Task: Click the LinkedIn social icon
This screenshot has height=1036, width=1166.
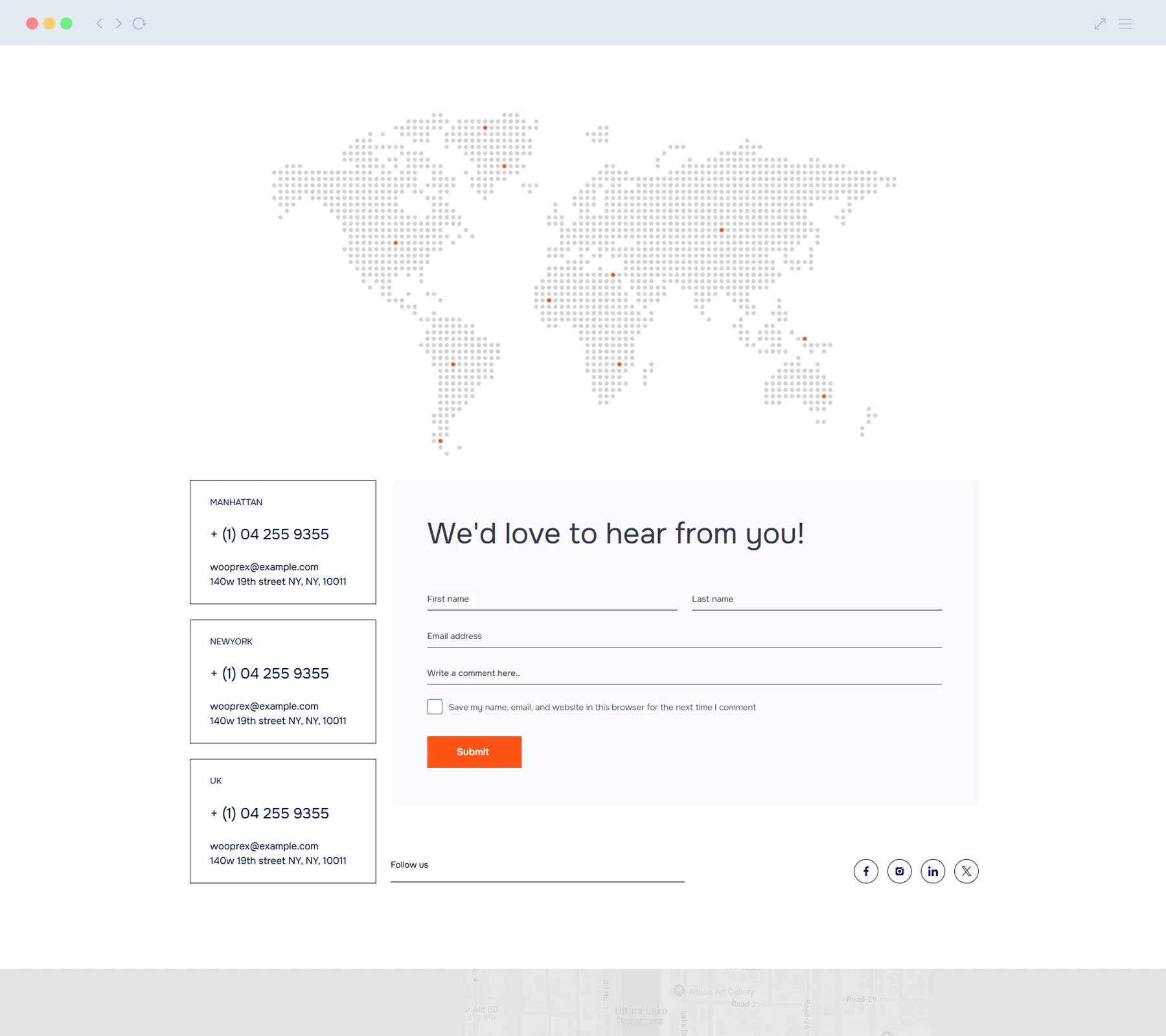Action: [933, 872]
